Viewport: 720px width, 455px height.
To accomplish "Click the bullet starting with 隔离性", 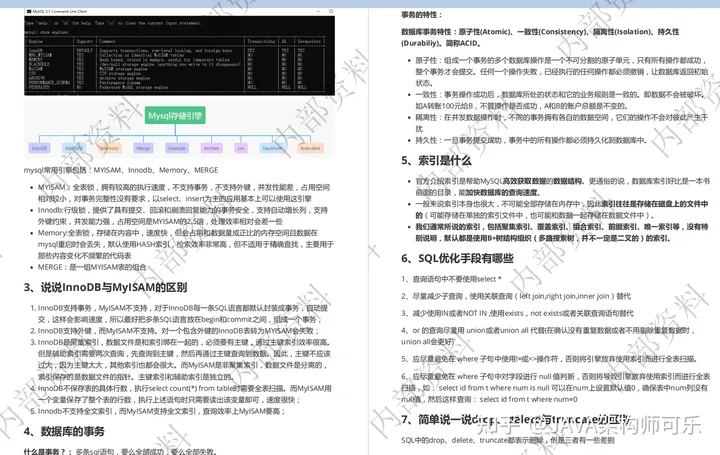I will click(x=562, y=123).
